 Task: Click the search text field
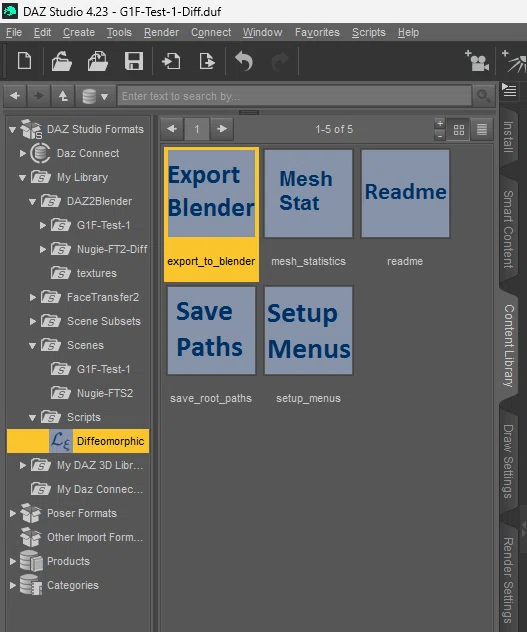coord(294,96)
